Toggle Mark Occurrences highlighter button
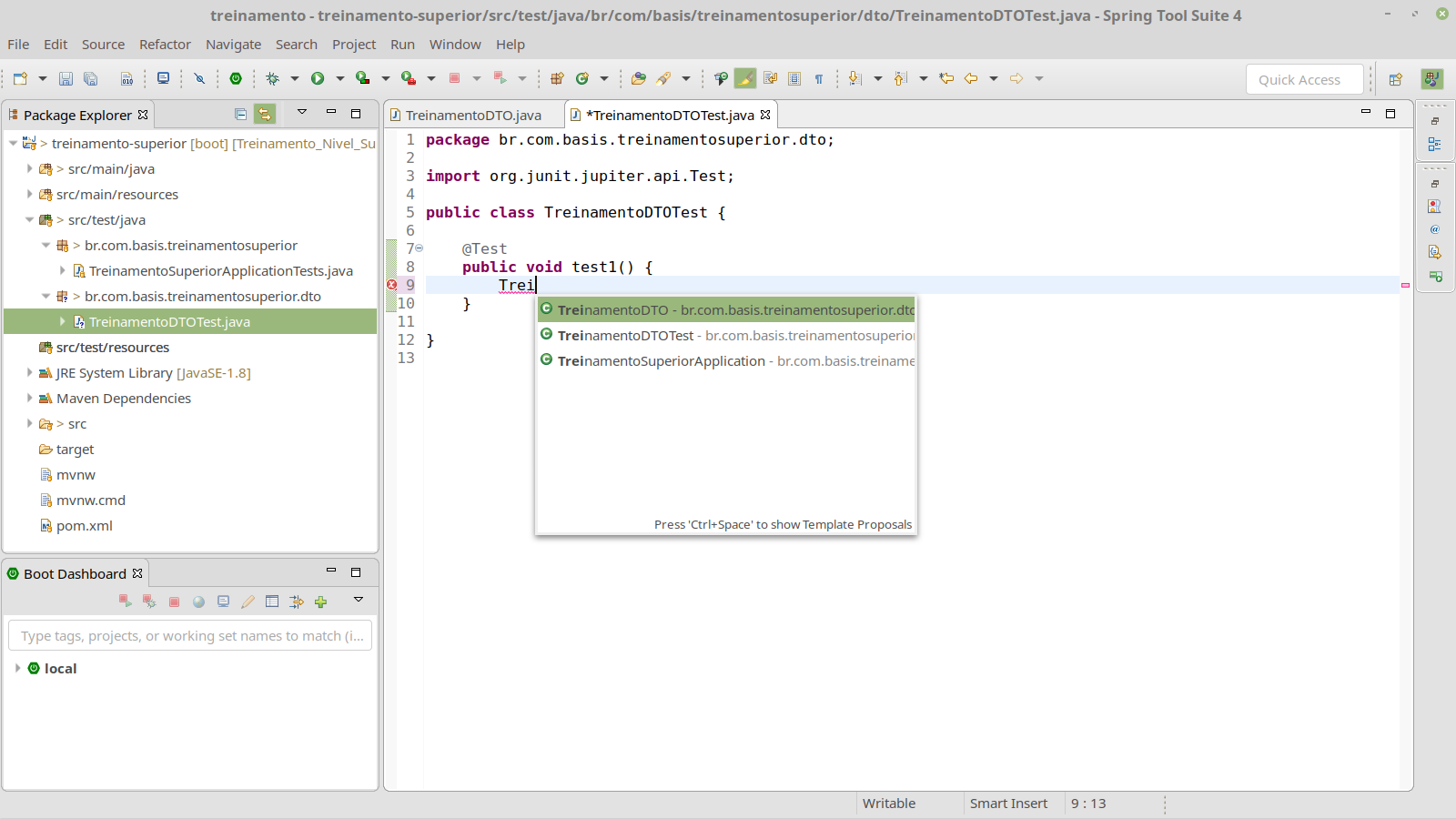Screen dimensions: 1456x819 (745, 79)
